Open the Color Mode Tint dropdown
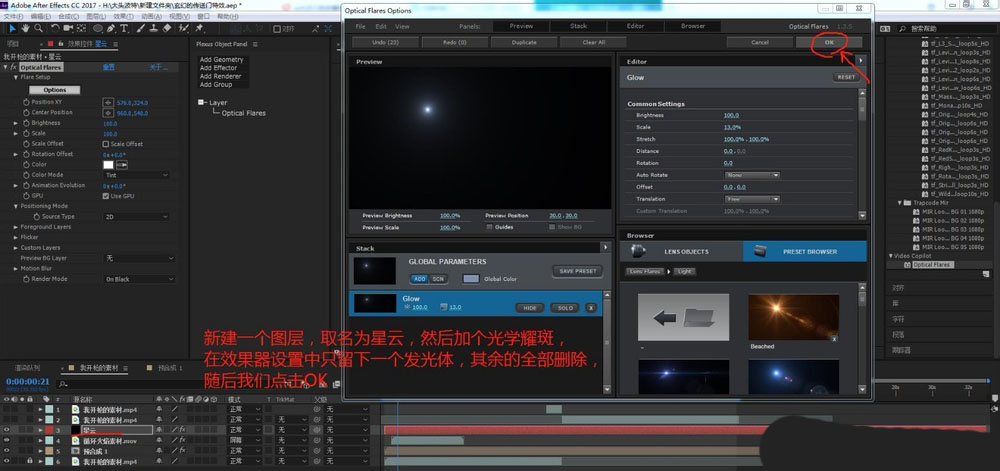This screenshot has width=1000, height=471. [135, 175]
